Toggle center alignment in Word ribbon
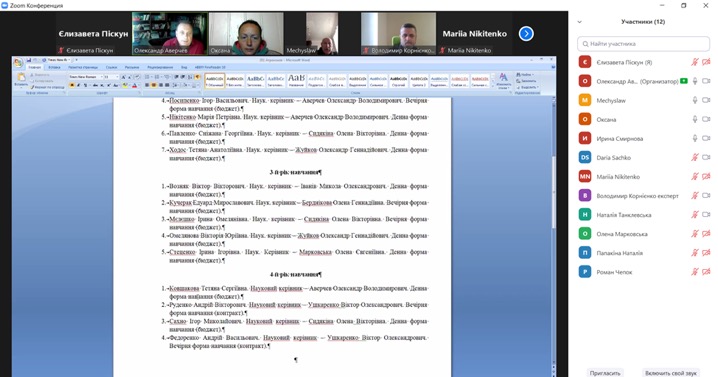 [154, 85]
